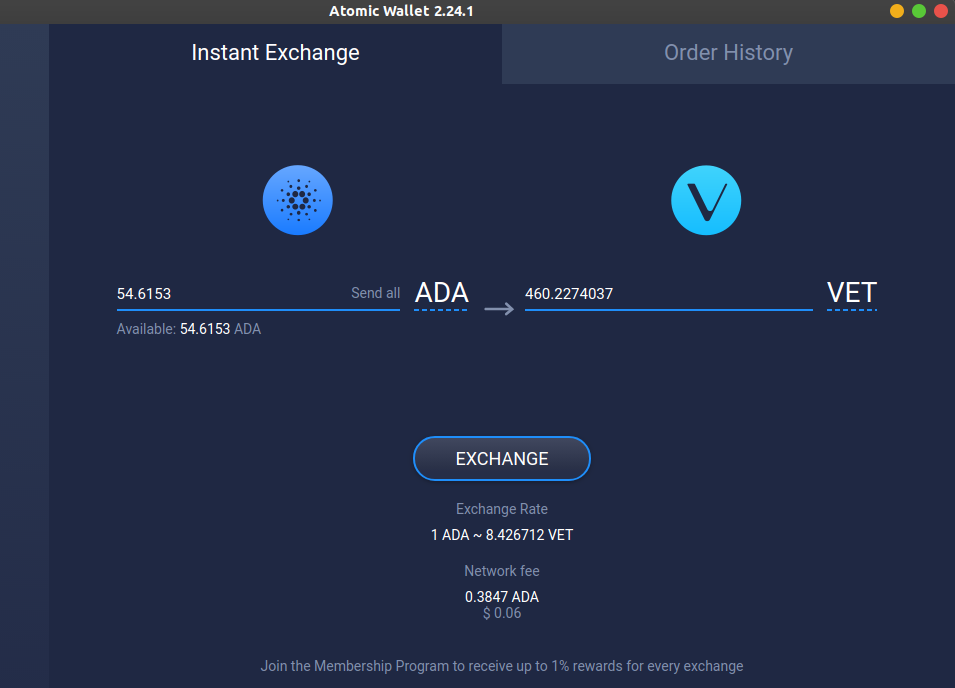Click the 1 ADA ~ 8.426712 VET rate

[x=501, y=534]
